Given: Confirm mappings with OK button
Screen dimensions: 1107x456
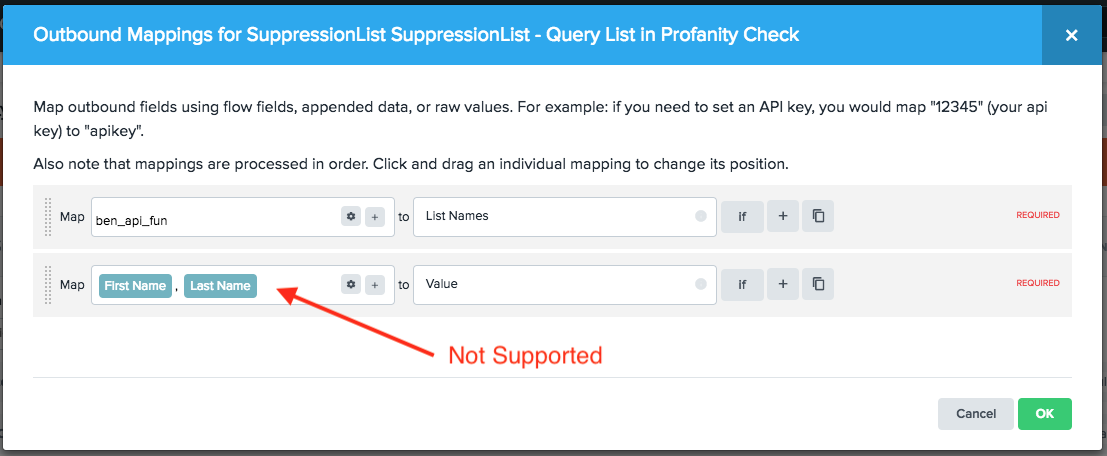Looking at the screenshot, I should (1044, 414).
